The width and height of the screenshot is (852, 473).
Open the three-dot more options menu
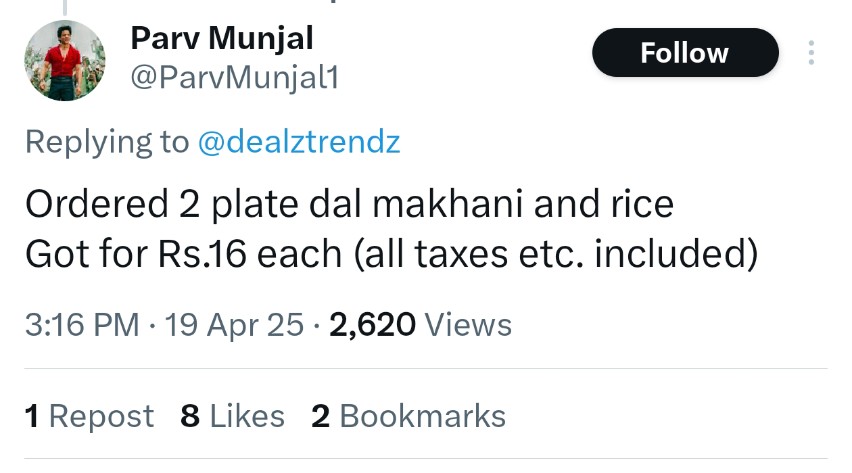click(811, 53)
